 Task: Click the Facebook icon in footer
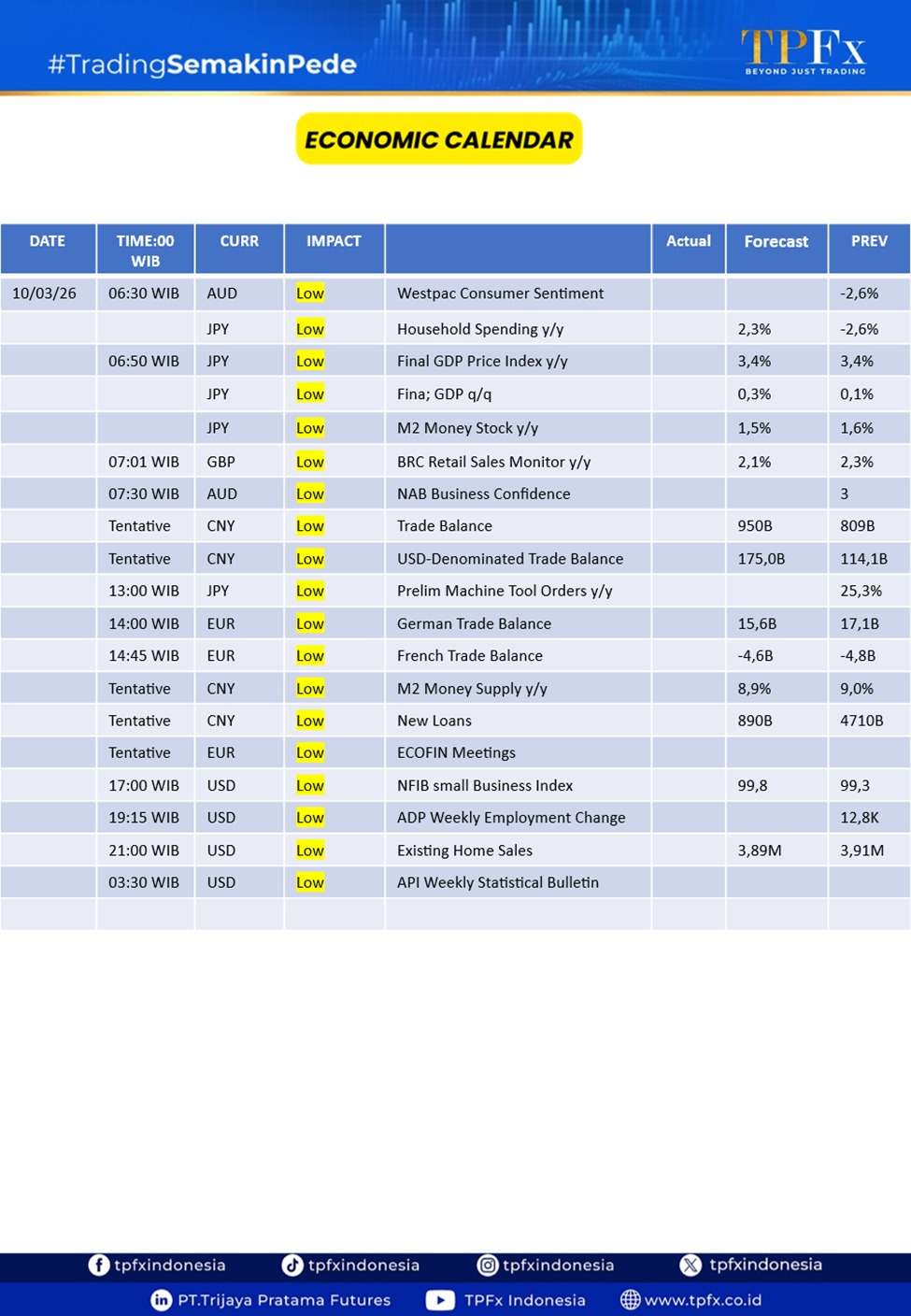point(98,1265)
